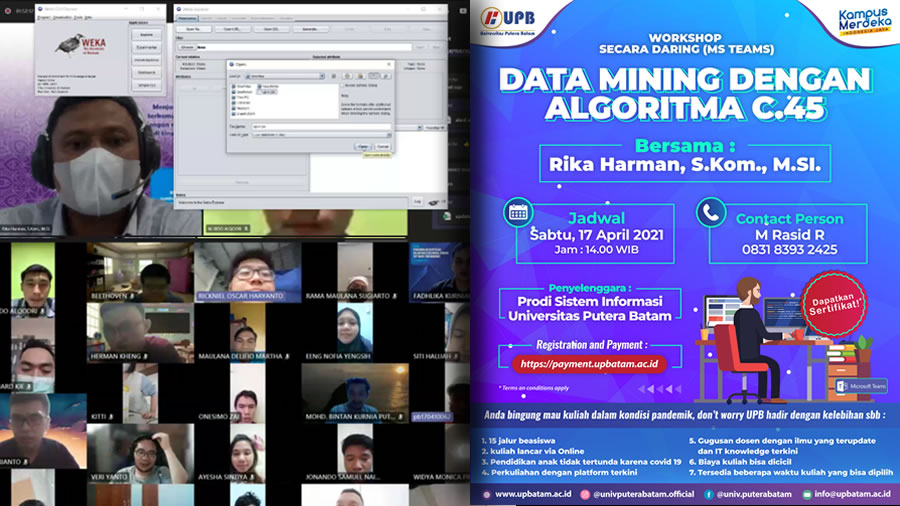Screen dimensions: 900x506
Task: Open the Program menu in Weka
Action: 45,18
